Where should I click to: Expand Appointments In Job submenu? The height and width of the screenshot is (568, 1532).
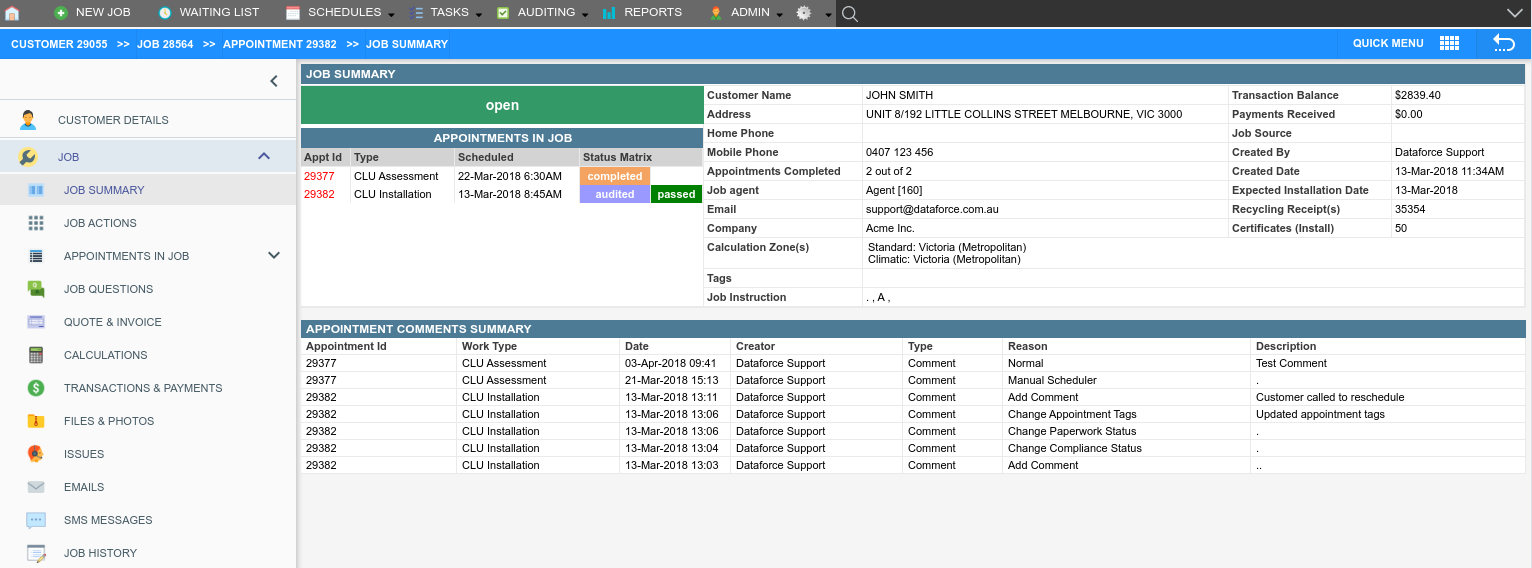click(x=274, y=256)
